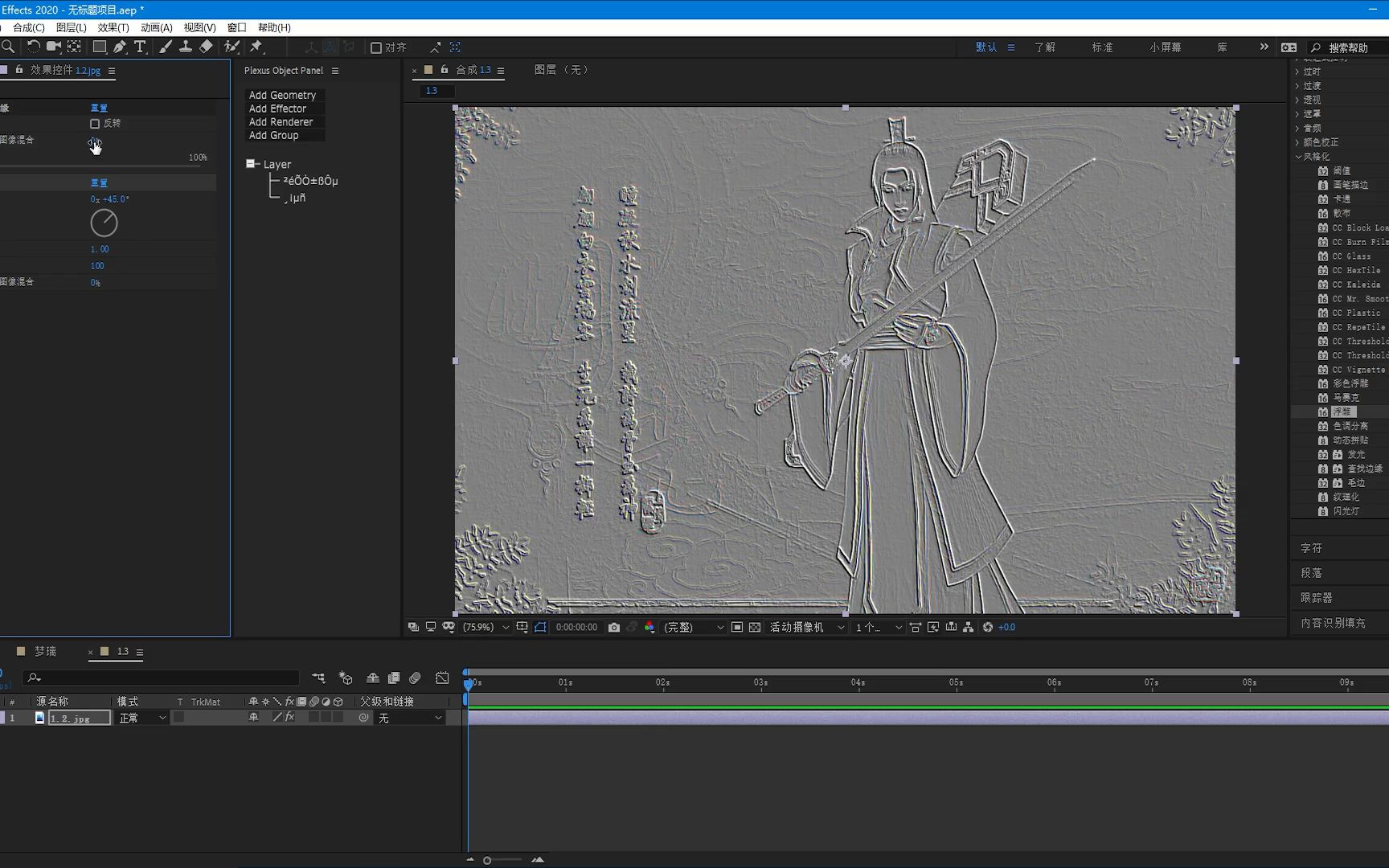Click the region of interest icon

click(737, 627)
